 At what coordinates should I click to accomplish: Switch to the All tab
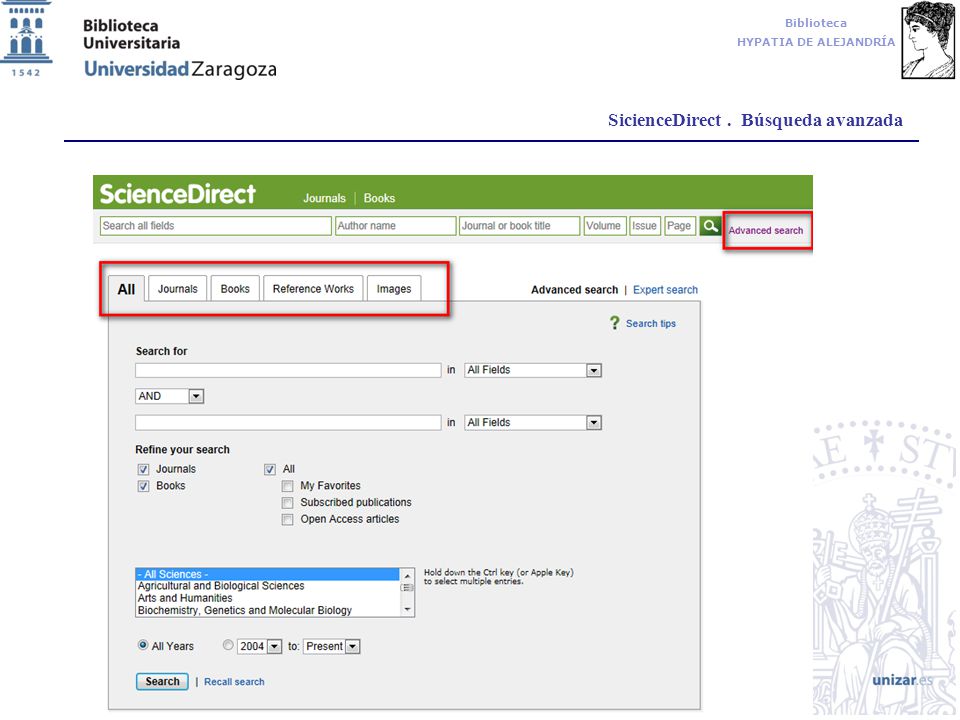126,289
